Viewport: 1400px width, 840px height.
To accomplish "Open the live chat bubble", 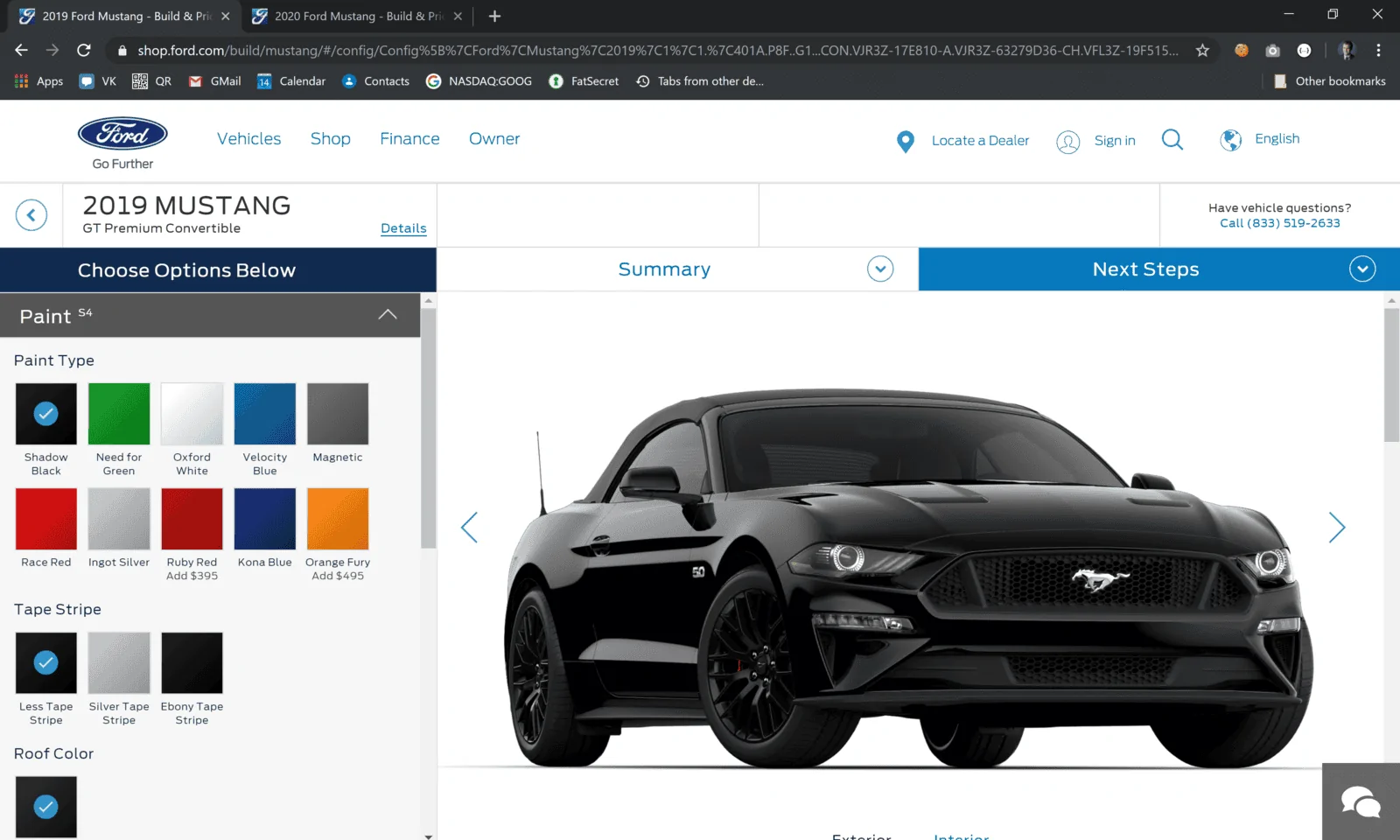I will coord(1361,801).
